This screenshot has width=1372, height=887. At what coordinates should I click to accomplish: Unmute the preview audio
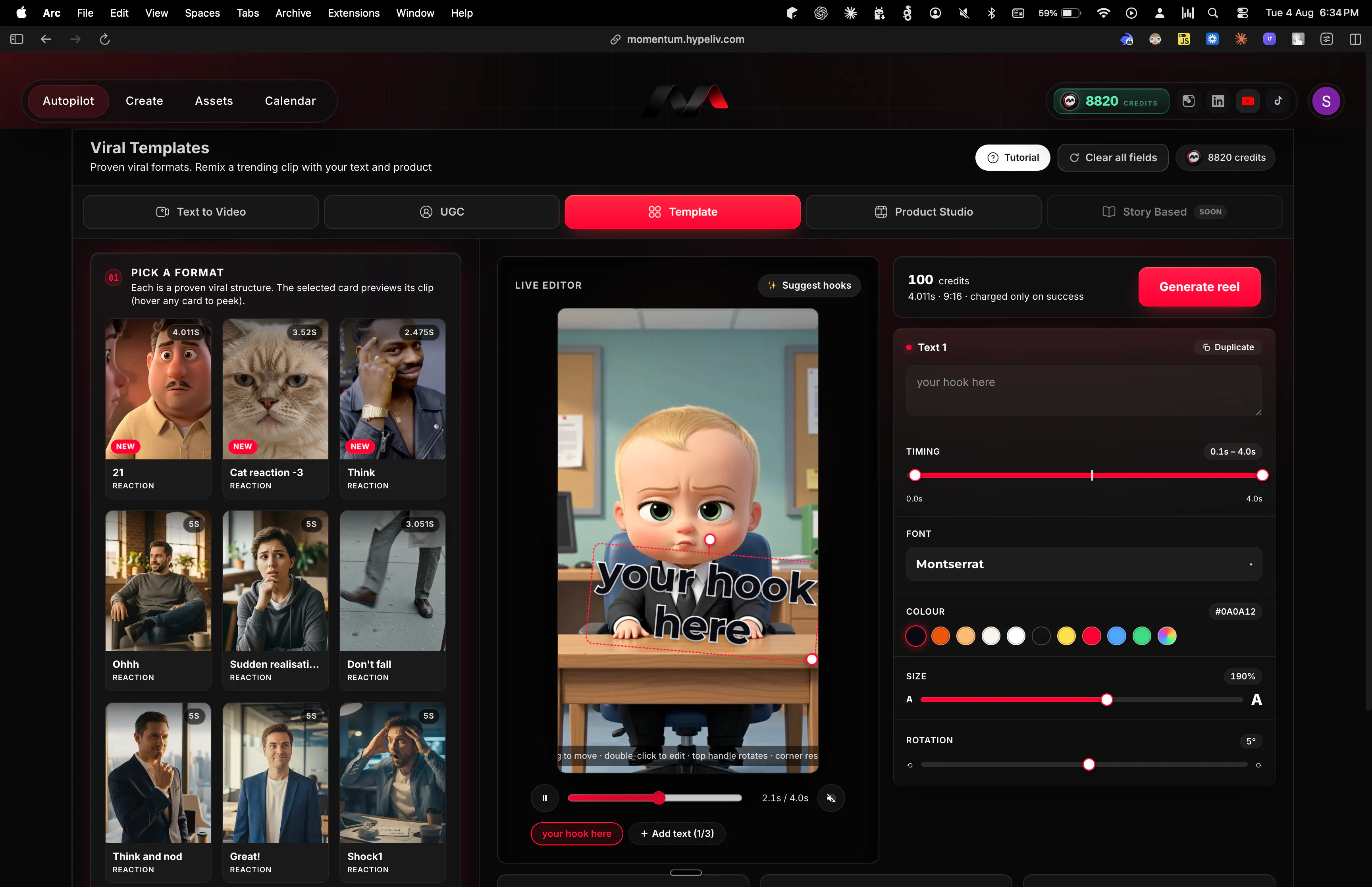[831, 798]
